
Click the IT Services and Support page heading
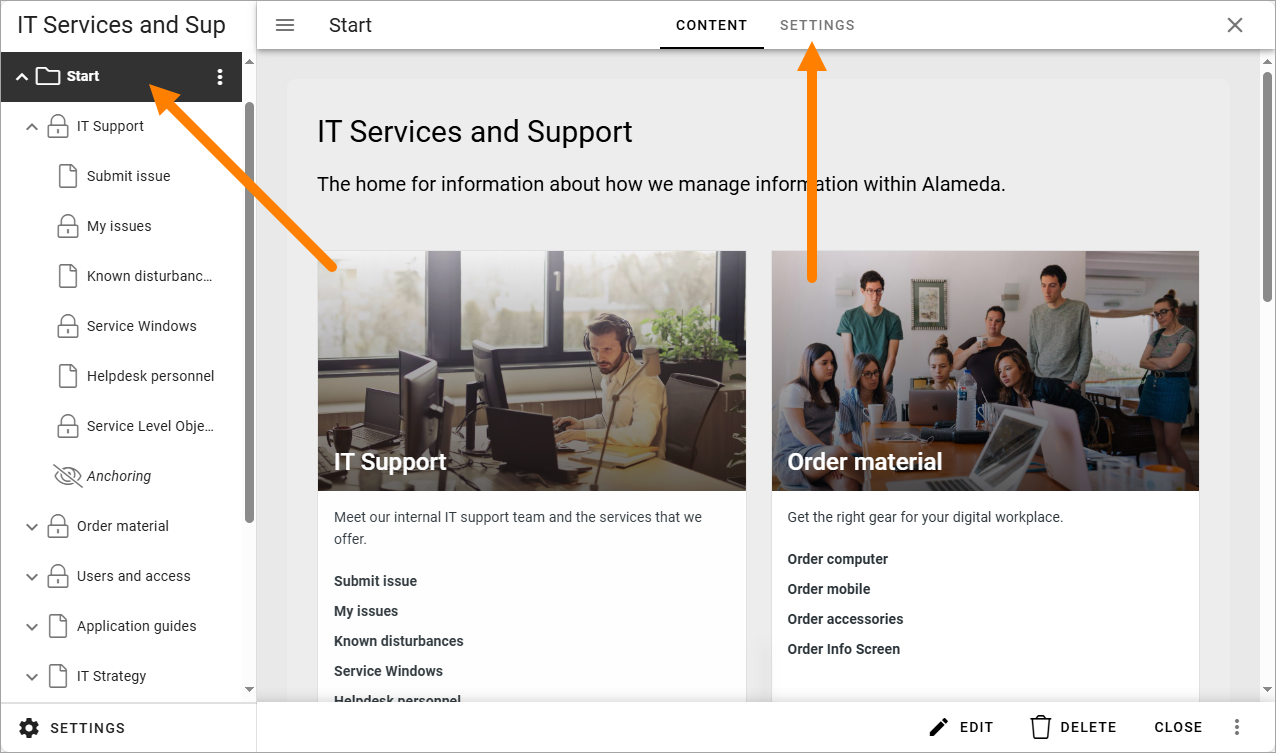point(475,132)
